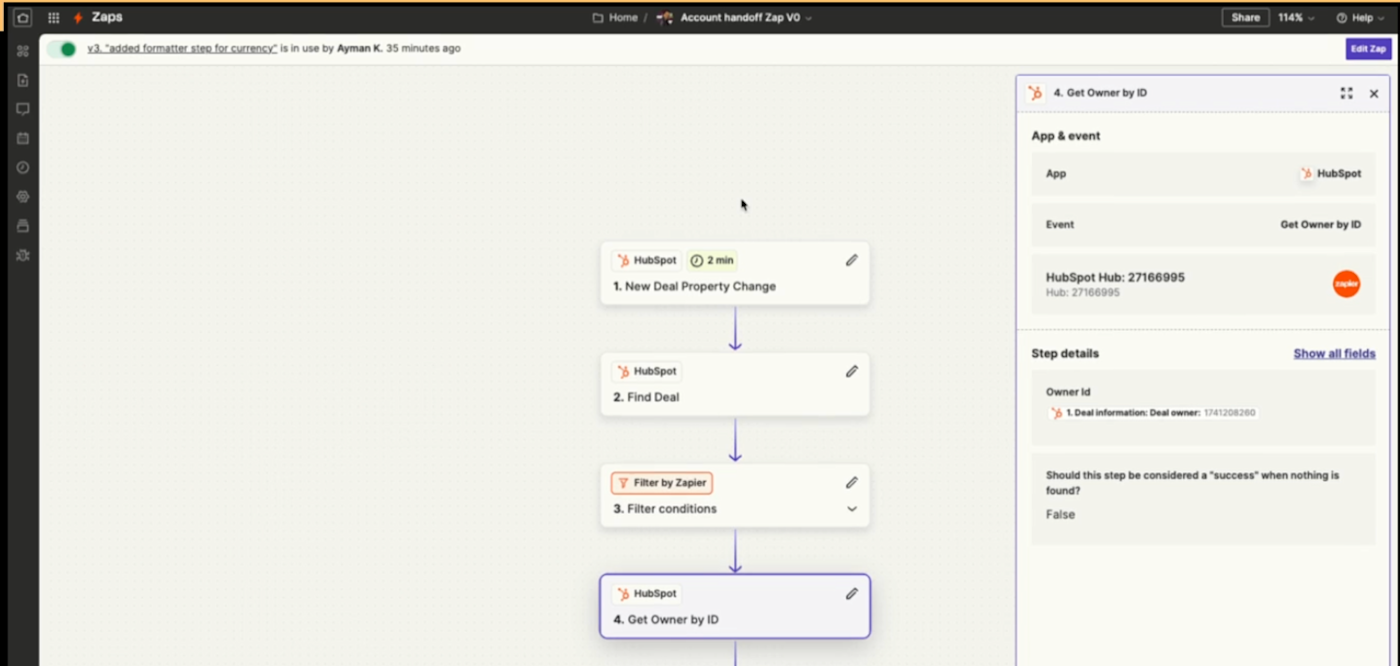Image resolution: width=1400 pixels, height=666 pixels.
Task: Open the comments icon in sidebar
Action: [23, 109]
